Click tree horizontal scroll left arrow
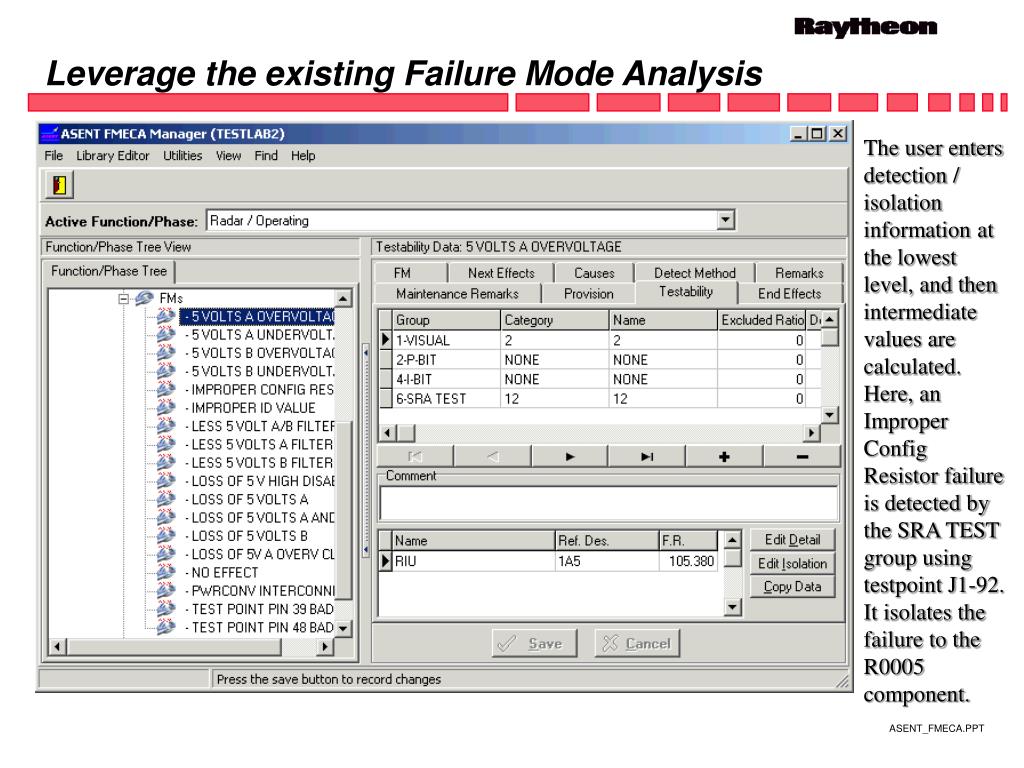Screen dimensions: 1024x768 click(57, 647)
